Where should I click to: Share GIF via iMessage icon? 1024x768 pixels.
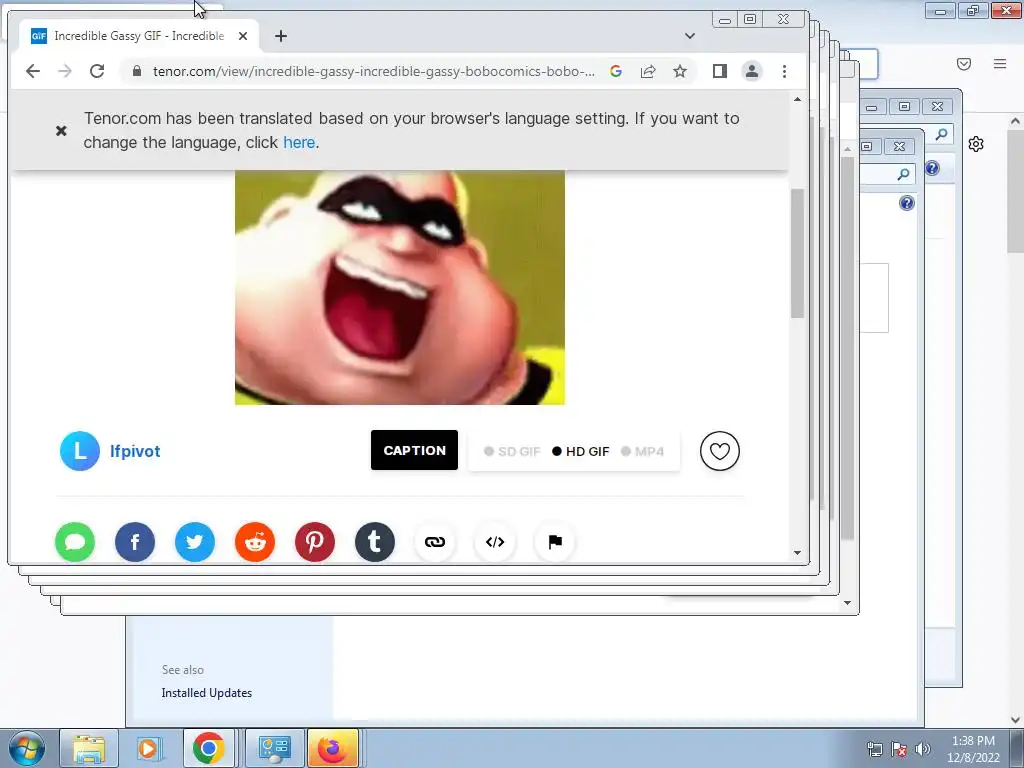75,542
